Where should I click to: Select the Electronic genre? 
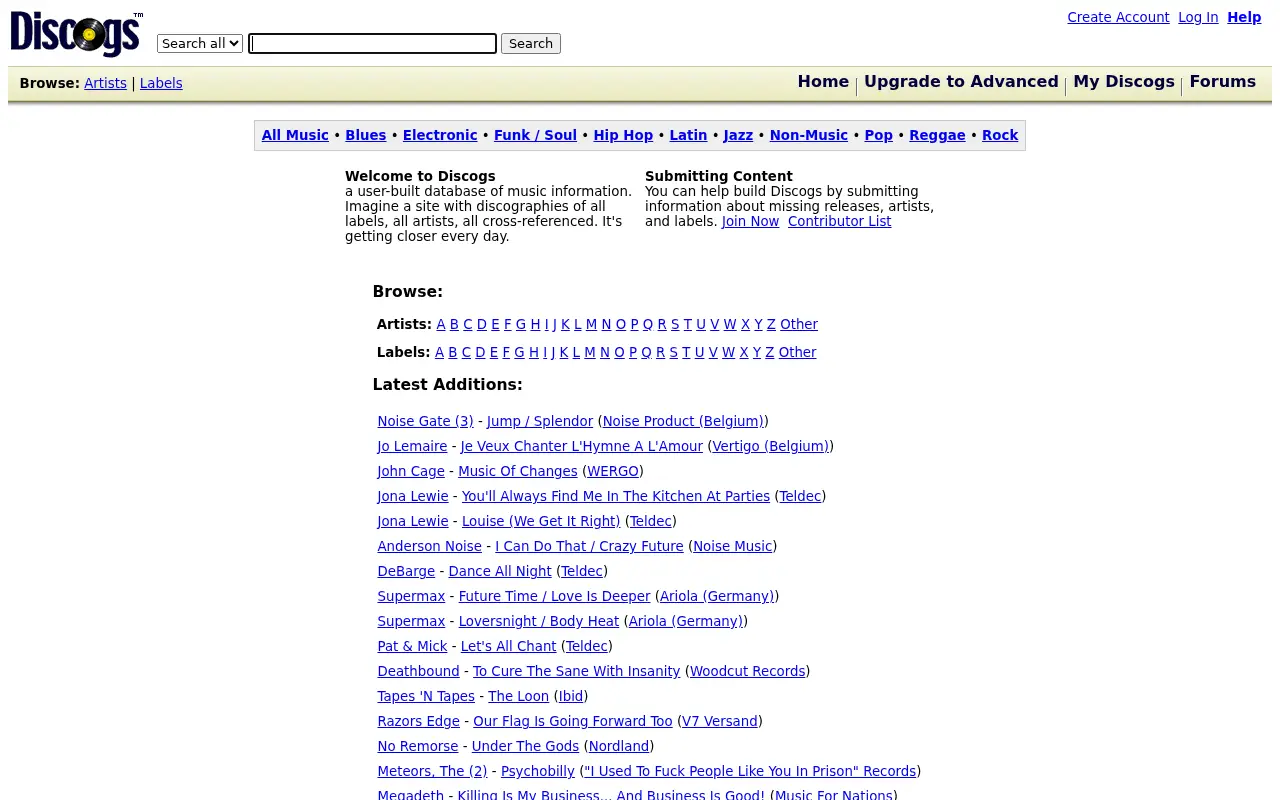440,135
